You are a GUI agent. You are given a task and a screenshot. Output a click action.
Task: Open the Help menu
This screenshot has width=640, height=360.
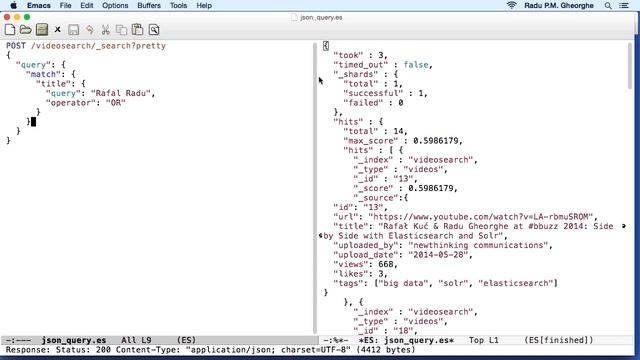pos(204,6)
